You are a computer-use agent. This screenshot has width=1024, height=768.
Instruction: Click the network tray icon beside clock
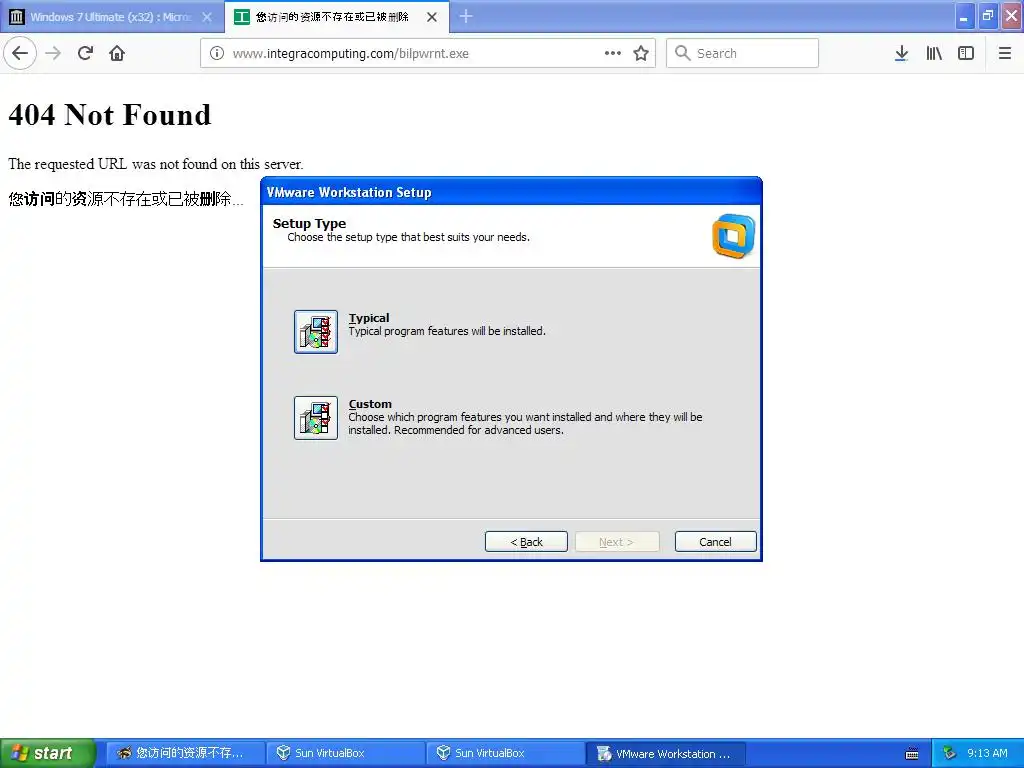tap(950, 754)
